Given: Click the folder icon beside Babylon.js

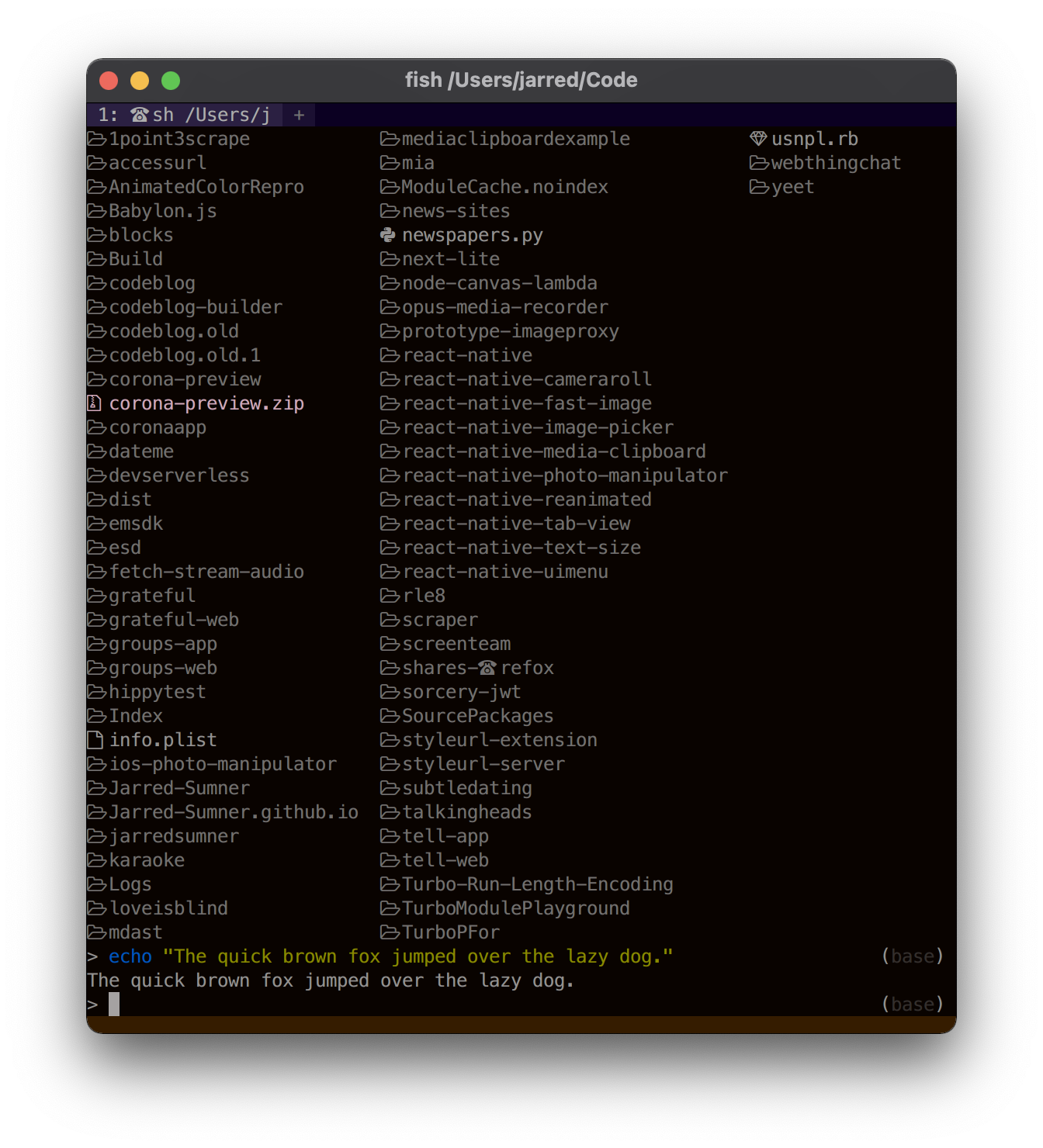Looking at the screenshot, I should click(95, 210).
